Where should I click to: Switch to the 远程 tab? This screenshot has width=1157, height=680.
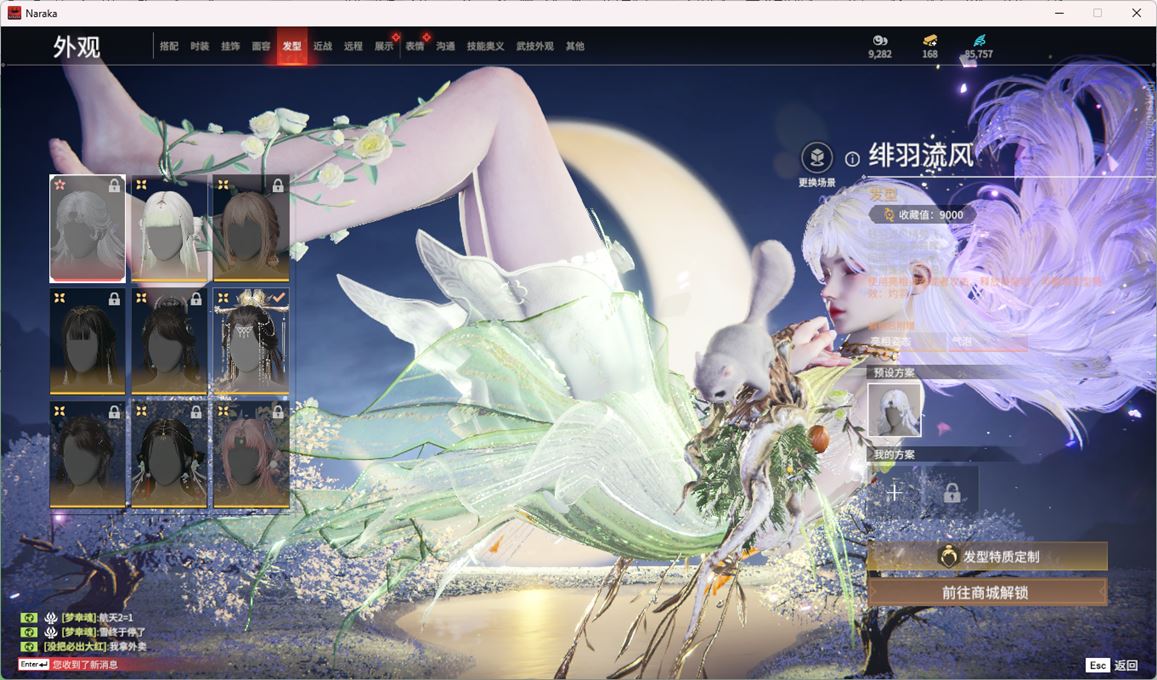[353, 46]
